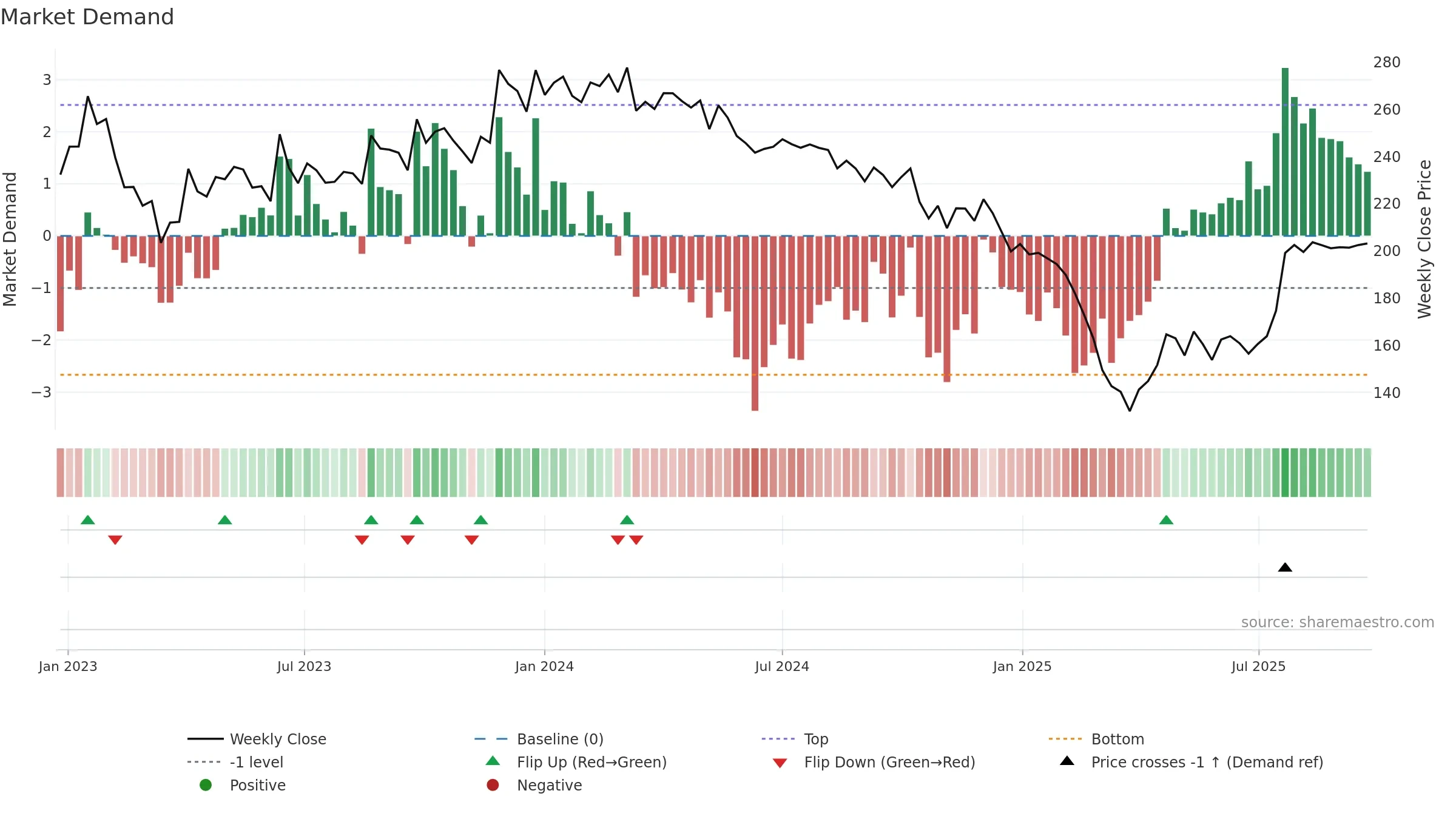Click the 'Jul 2024' x-axis label

click(x=782, y=666)
